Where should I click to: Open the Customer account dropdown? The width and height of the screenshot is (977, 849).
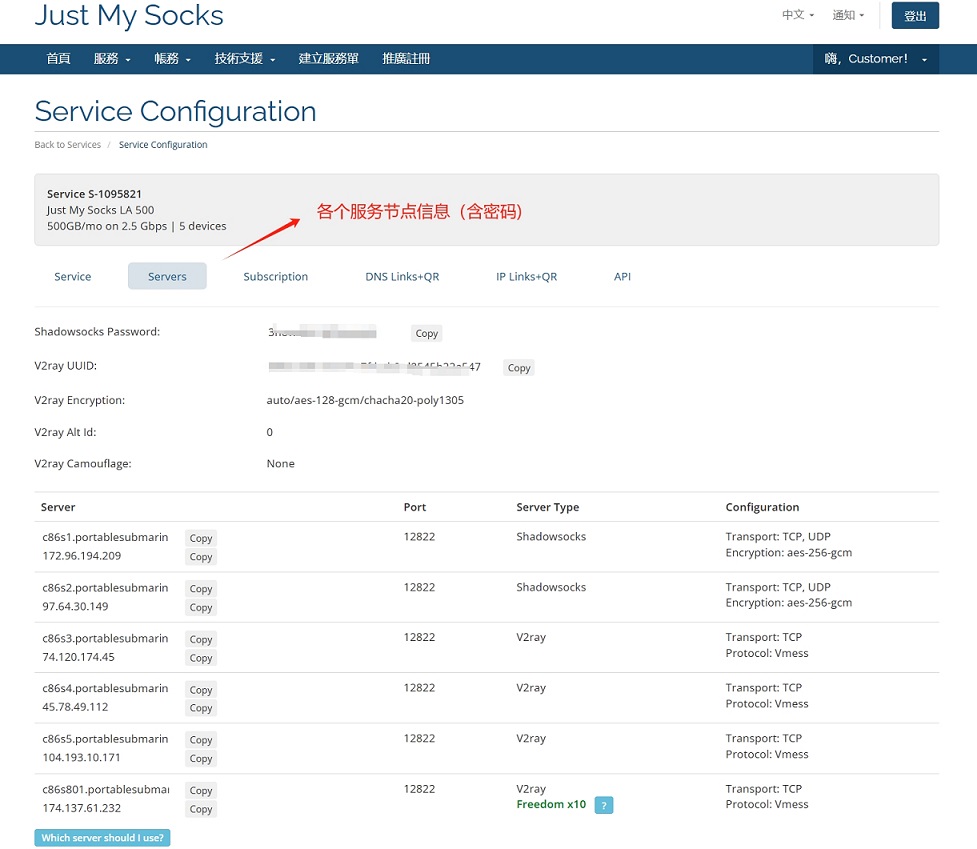tap(875, 59)
